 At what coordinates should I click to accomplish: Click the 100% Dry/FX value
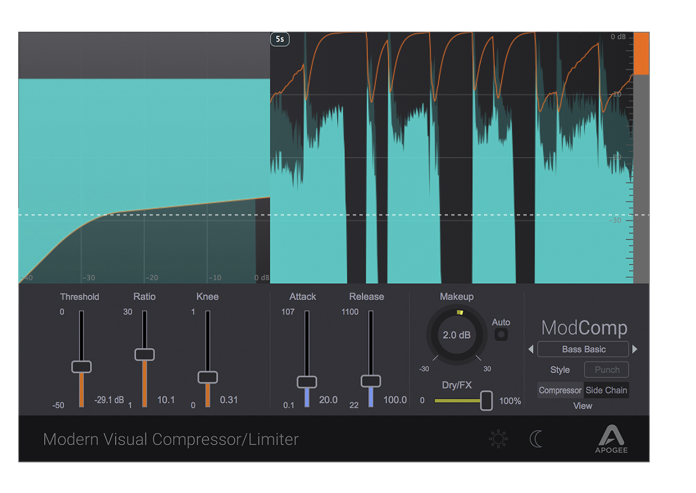pos(510,401)
